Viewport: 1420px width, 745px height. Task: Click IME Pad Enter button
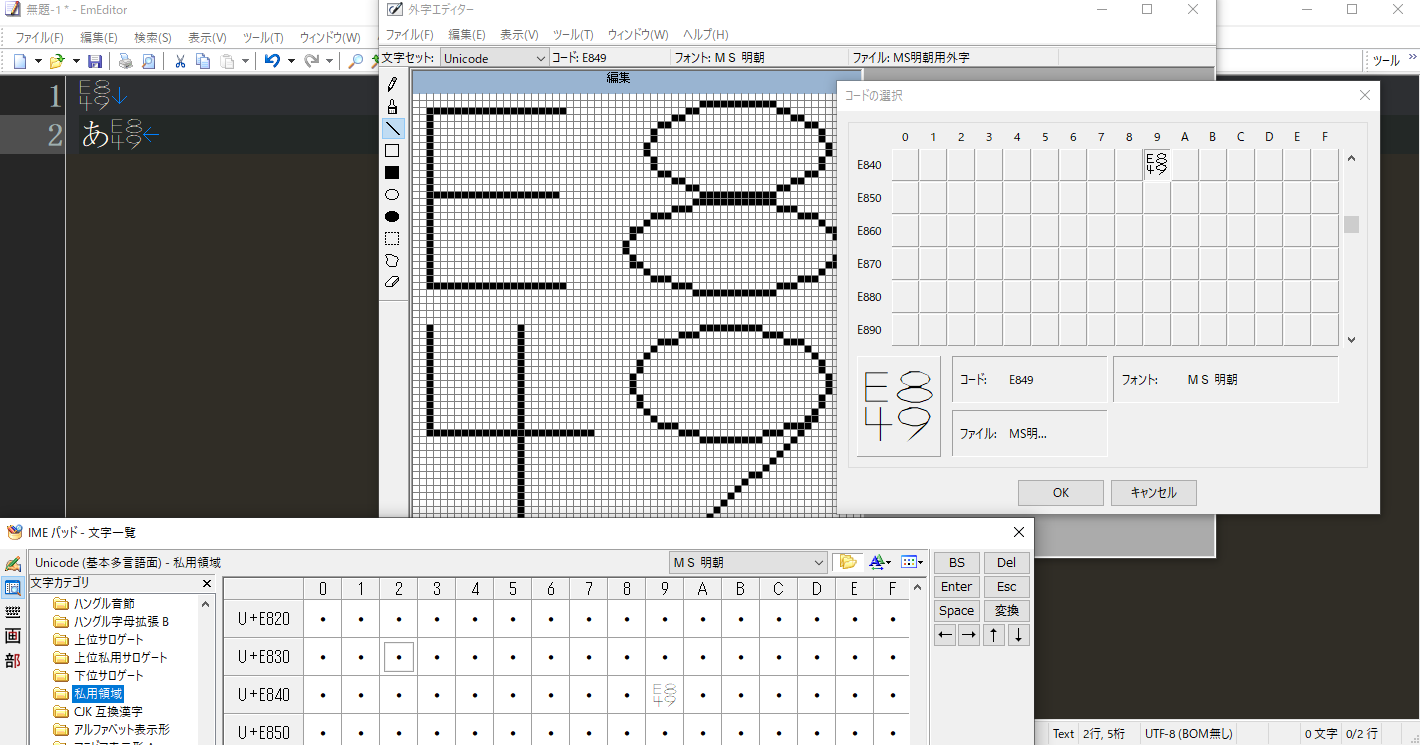(957, 587)
